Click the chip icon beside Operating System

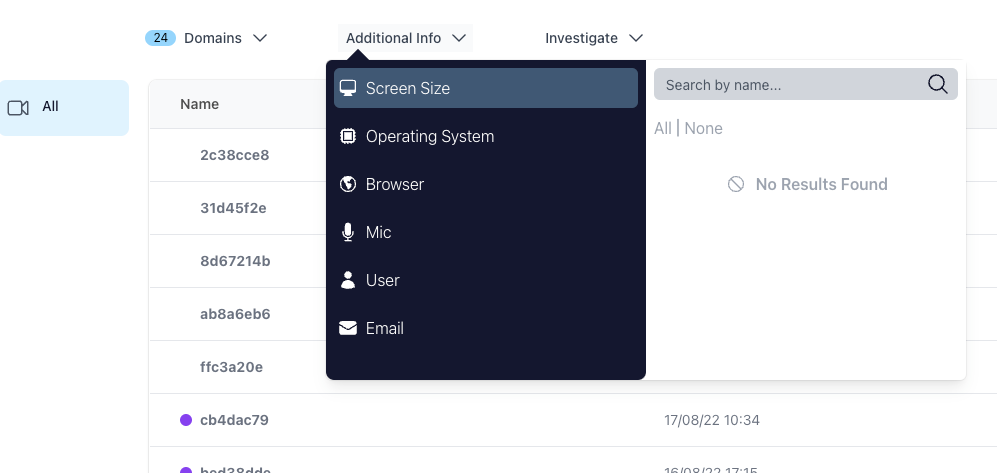[348, 136]
